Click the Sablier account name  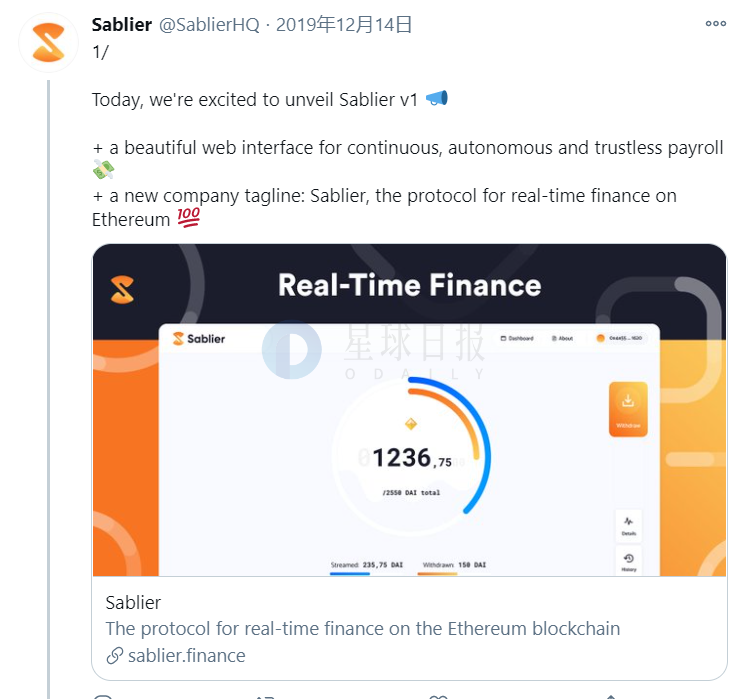(122, 24)
